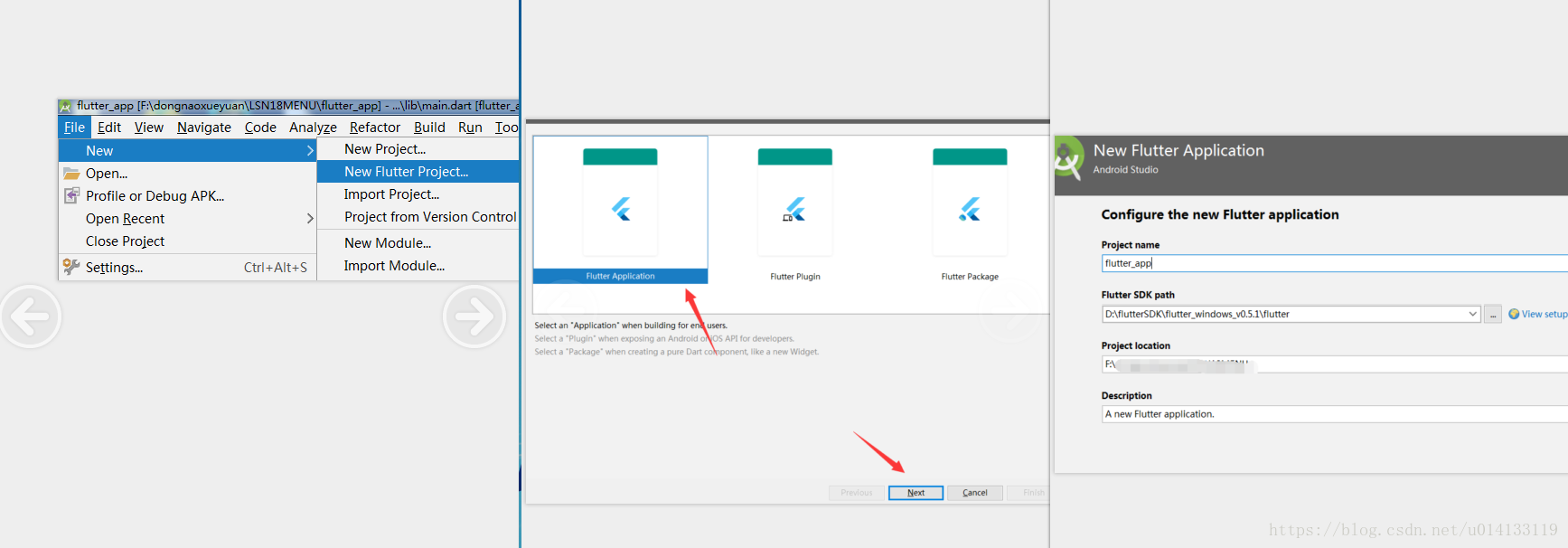
Task: Choose Profile or Debug APK...
Action: [x=187, y=196]
